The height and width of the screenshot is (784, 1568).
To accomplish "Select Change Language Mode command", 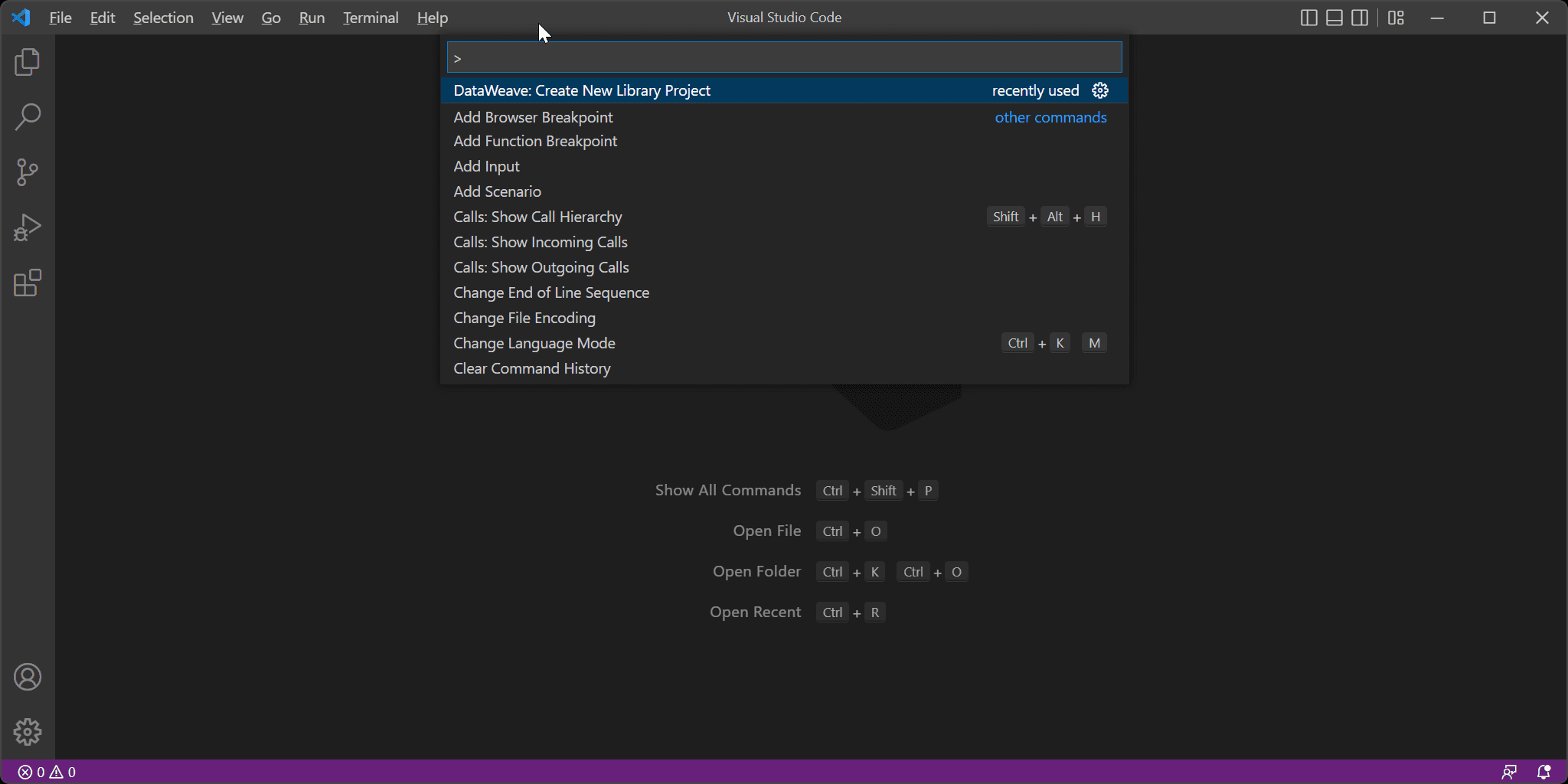I will [x=785, y=343].
